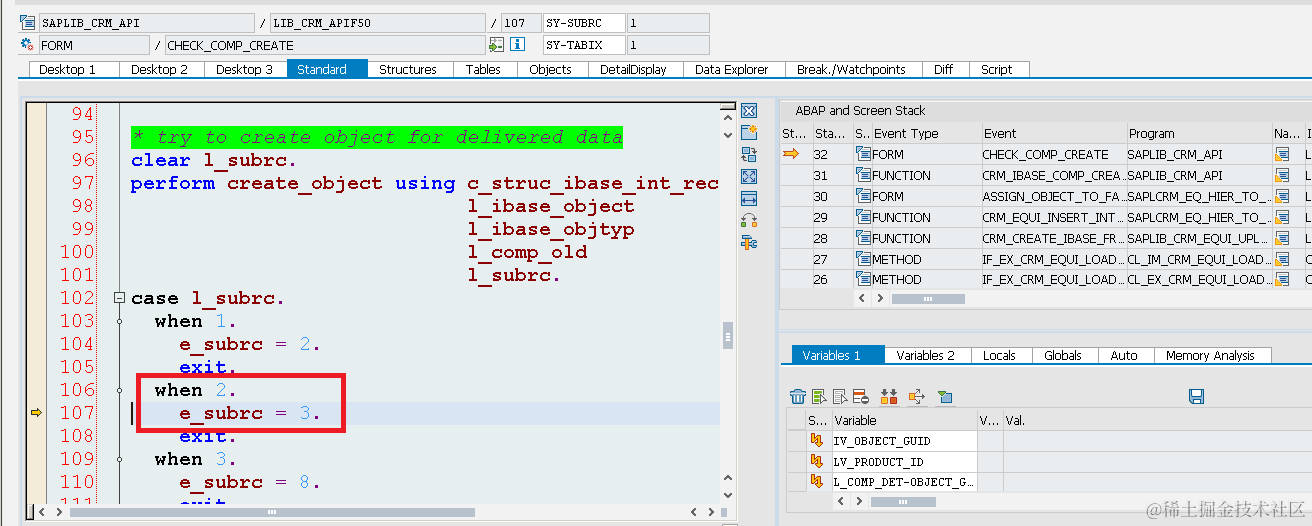This screenshot has height=526, width=1312.
Task: Open the Diff tab
Action: [943, 69]
